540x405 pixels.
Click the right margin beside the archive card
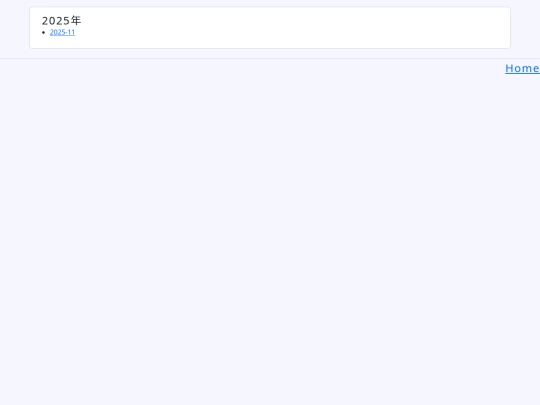coord(525,28)
